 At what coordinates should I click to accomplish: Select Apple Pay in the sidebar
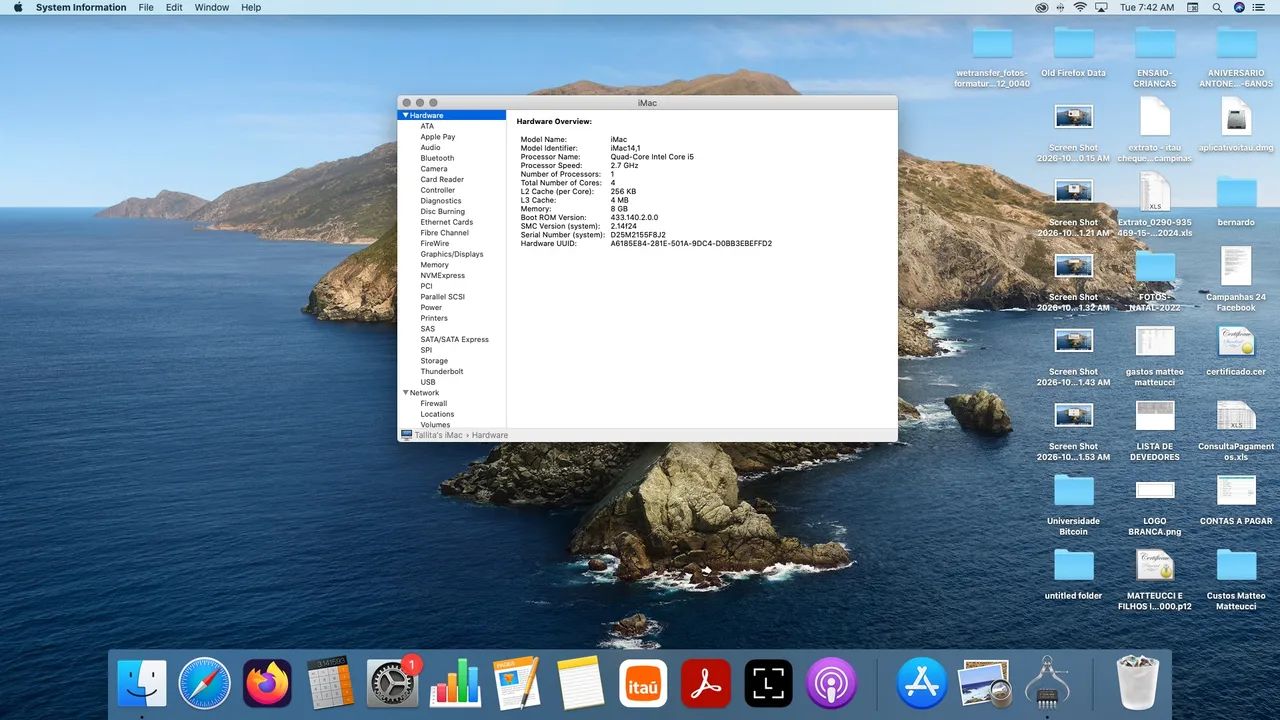click(x=438, y=137)
